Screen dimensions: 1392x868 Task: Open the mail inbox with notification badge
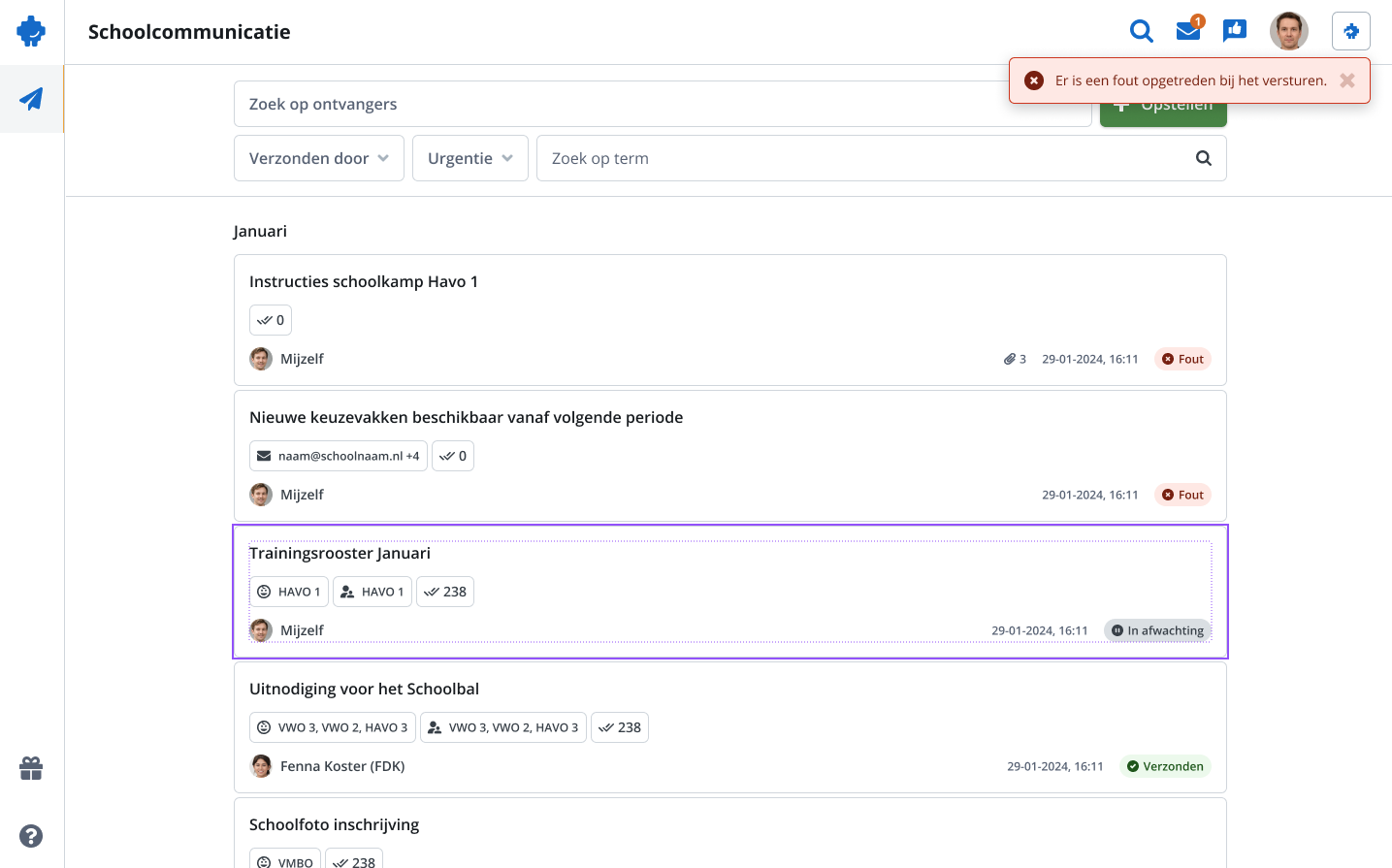coord(1188,31)
